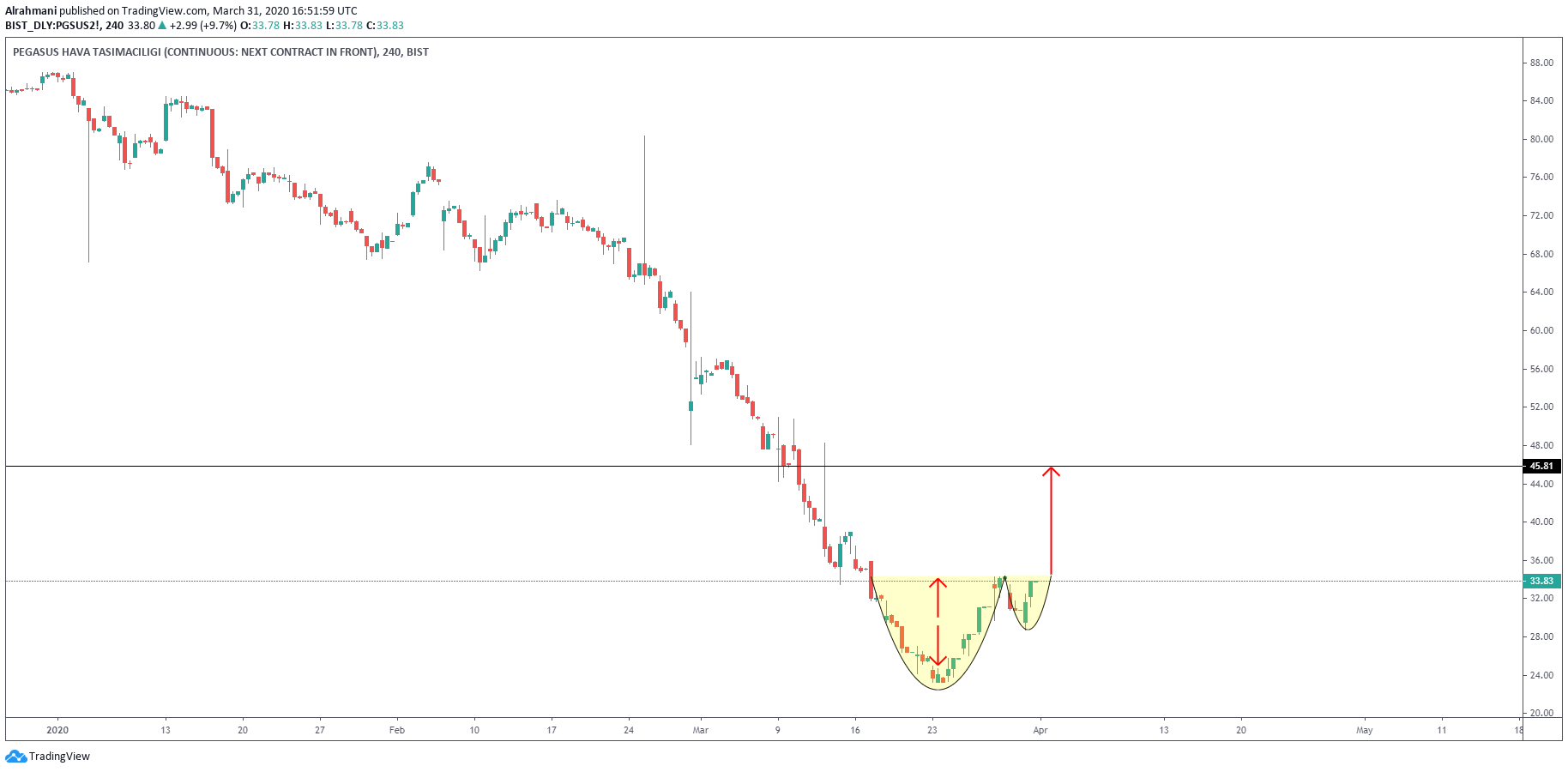Click the May label on time axis
Viewport: 1568px width, 772px height.
1365,730
